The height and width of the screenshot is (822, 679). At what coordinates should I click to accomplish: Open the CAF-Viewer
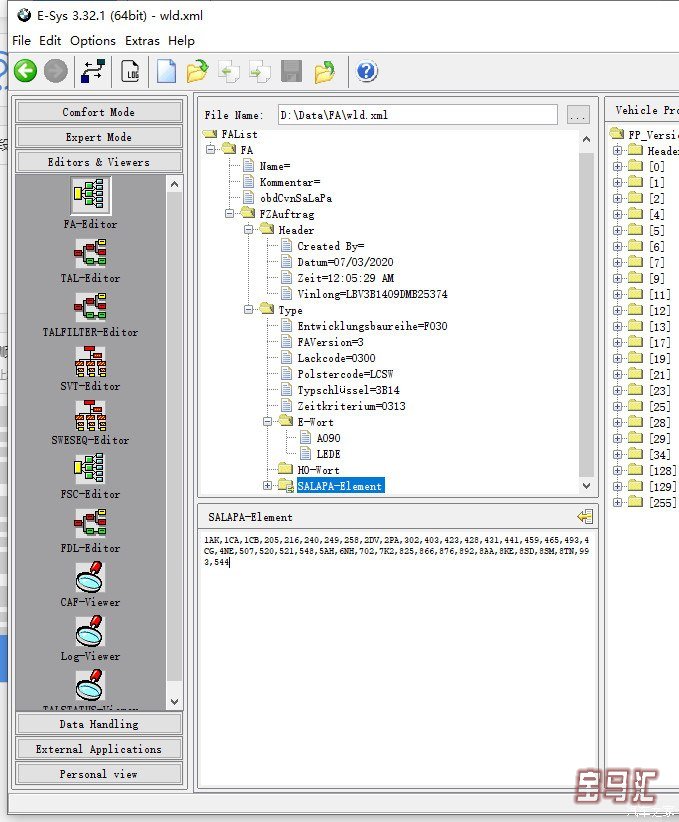coord(90,585)
